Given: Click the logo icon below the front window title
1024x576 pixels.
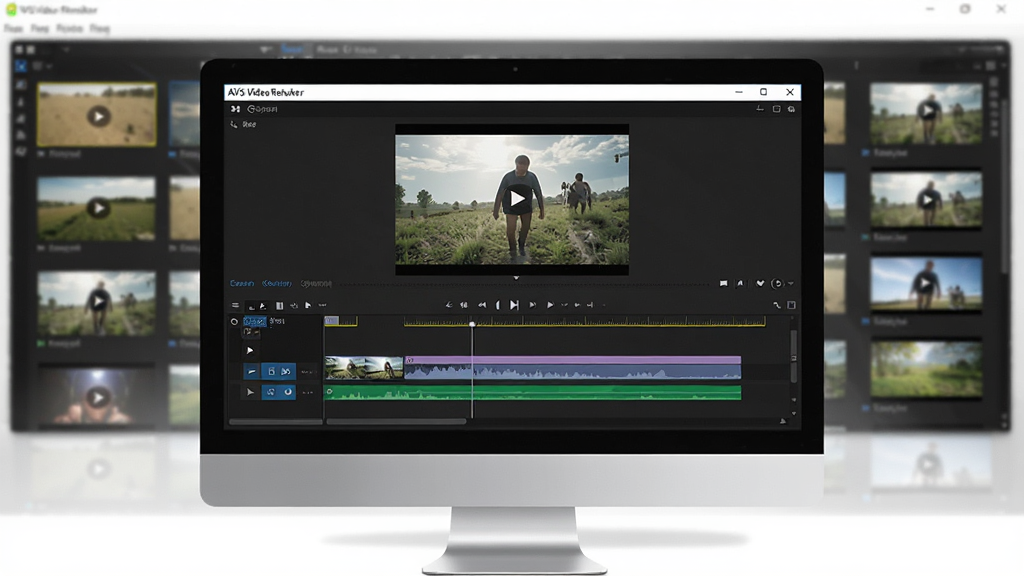Looking at the screenshot, I should (235, 109).
